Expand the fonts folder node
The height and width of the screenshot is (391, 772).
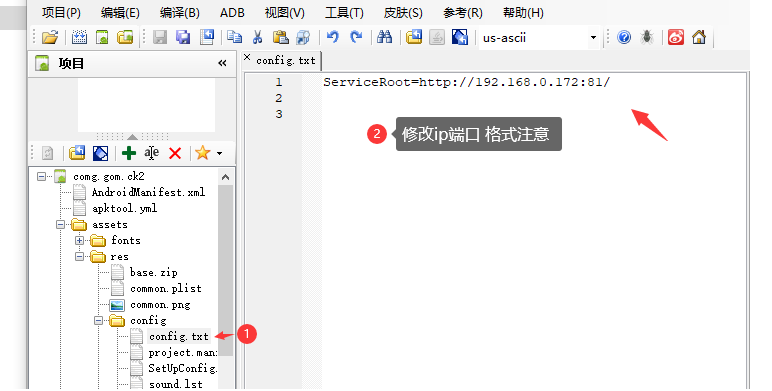[79, 240]
